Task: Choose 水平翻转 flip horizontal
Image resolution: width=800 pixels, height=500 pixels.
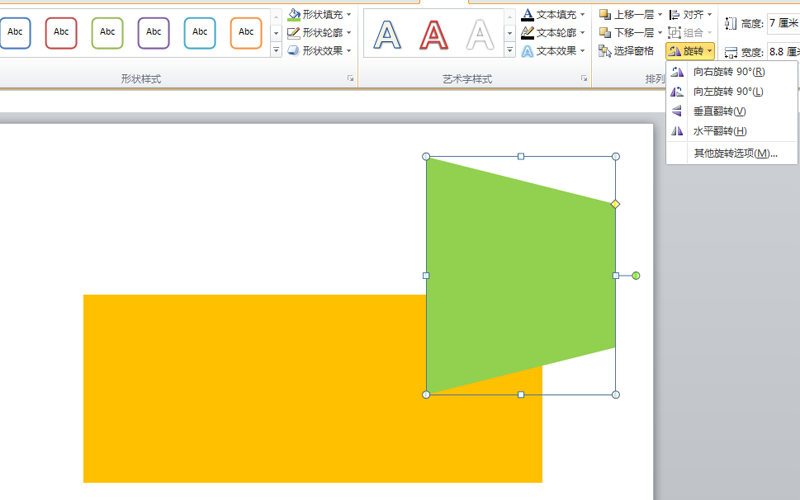Action: (x=732, y=131)
